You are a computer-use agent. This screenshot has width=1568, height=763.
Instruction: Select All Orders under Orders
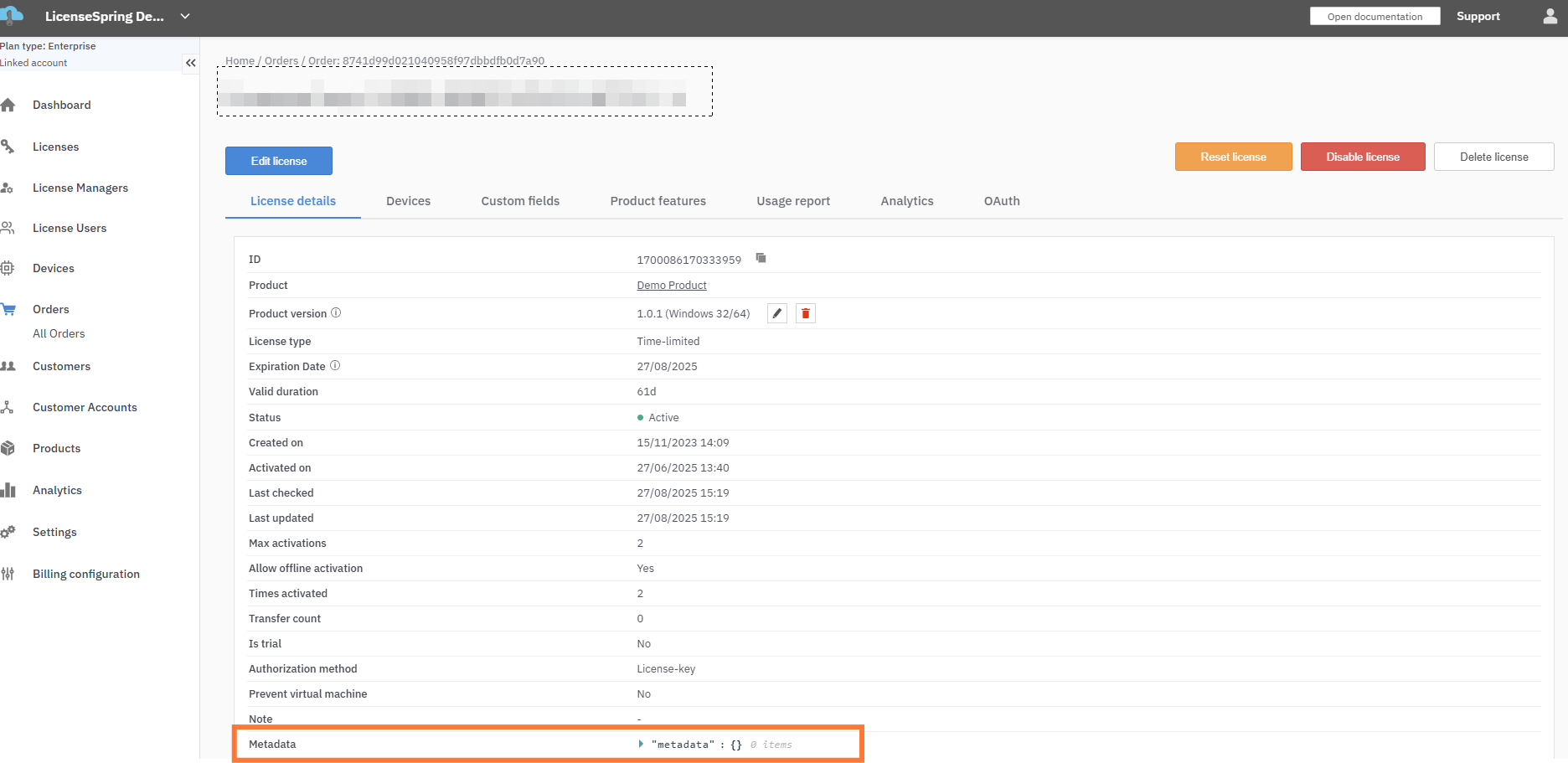pyautogui.click(x=59, y=333)
